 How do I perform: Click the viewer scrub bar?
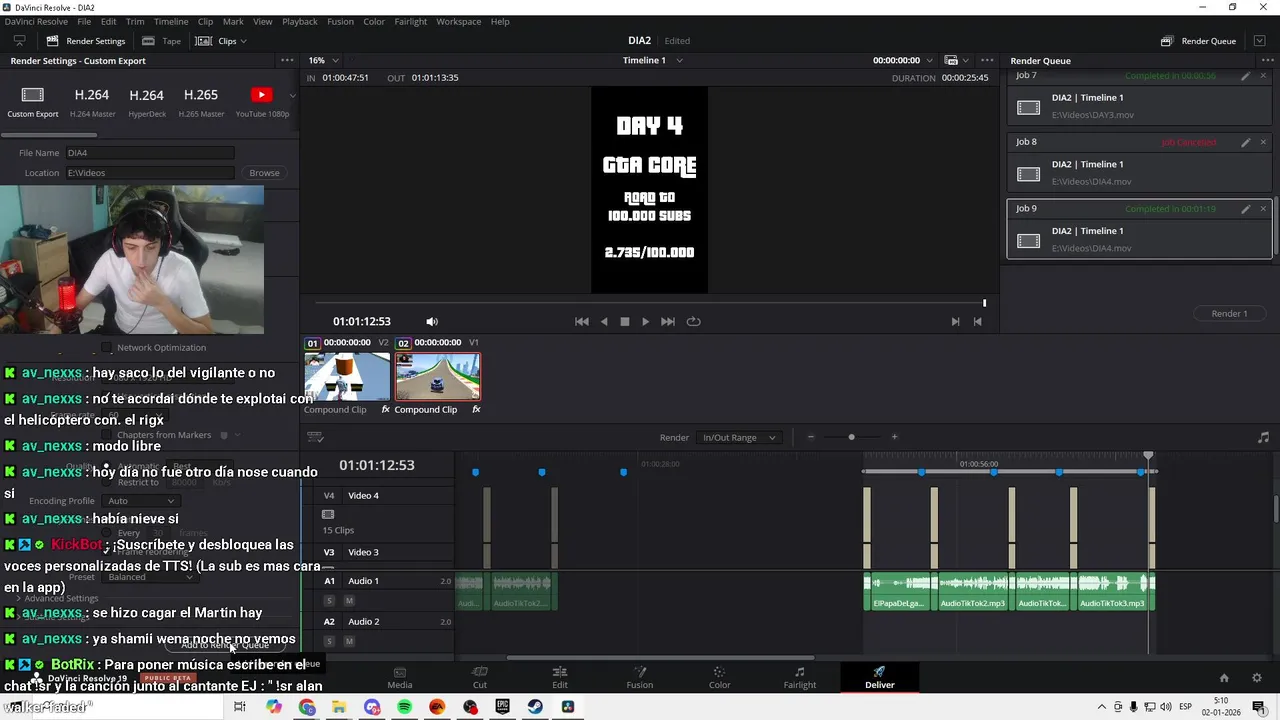[650, 302]
